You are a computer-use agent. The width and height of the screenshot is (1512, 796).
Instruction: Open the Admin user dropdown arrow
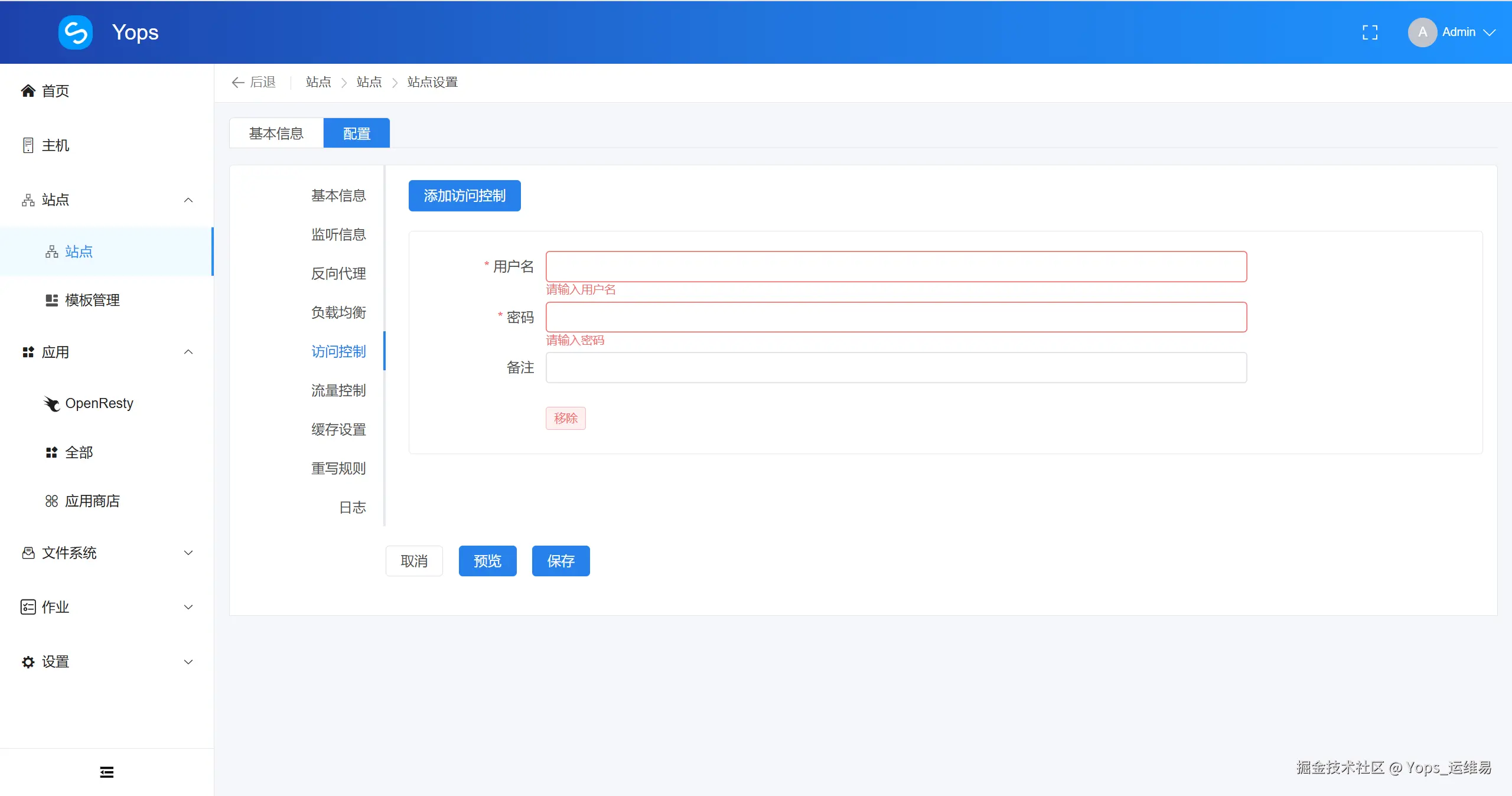[1490, 32]
